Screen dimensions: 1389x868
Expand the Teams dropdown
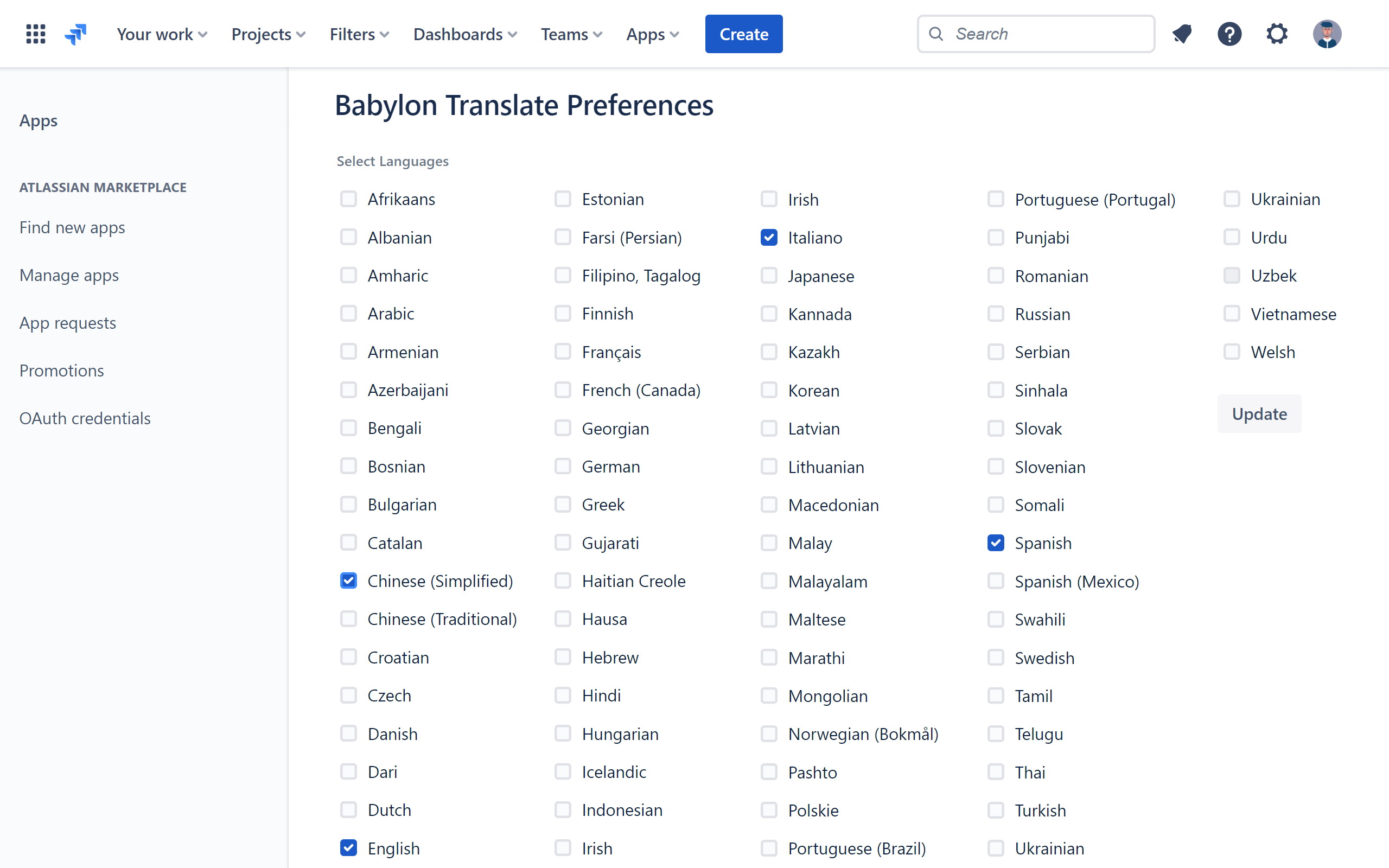point(571,34)
